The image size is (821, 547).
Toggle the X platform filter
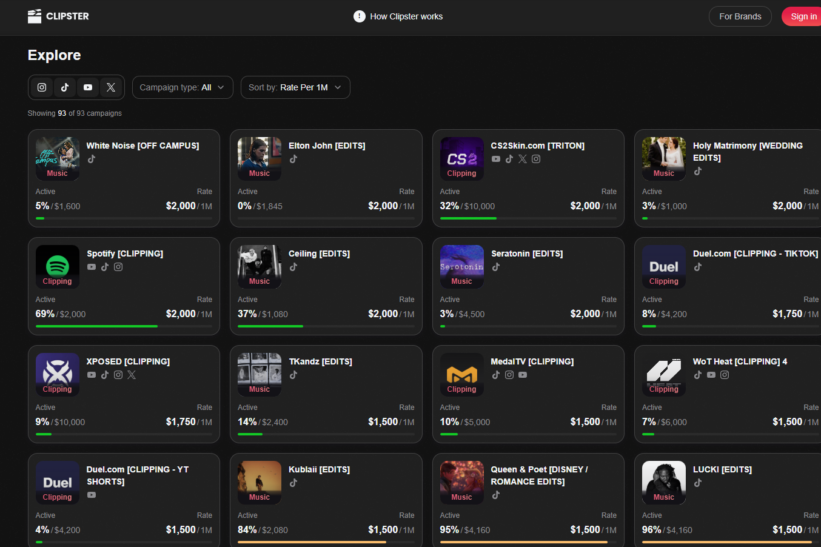111,87
